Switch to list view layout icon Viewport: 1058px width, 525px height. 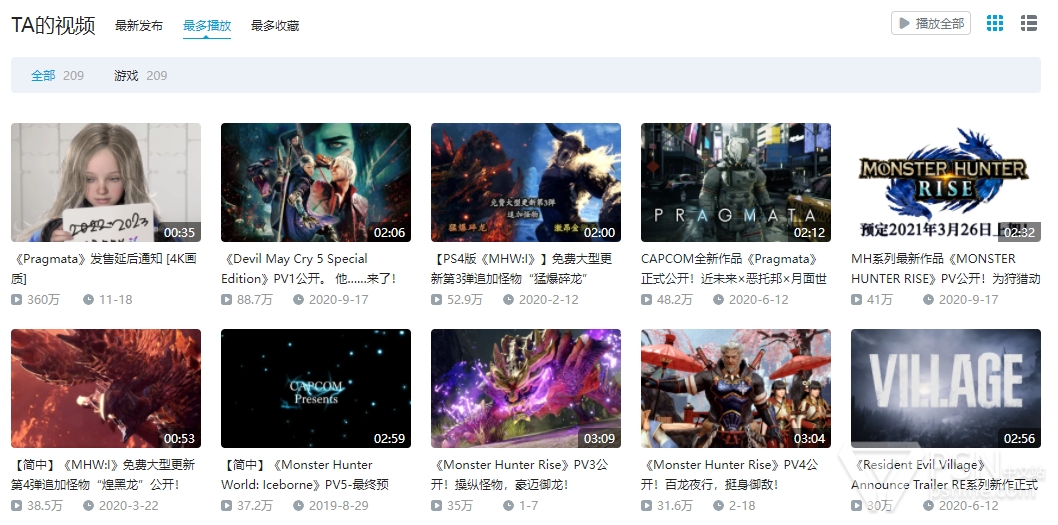pos(1028,23)
